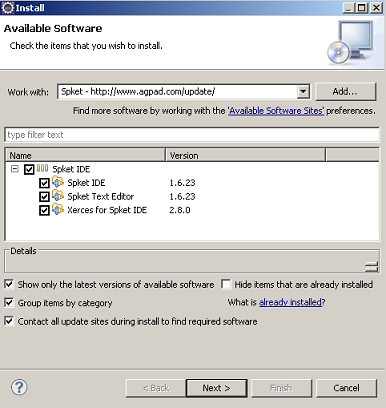This screenshot has height=408, width=386.
Task: Focus the type filter text field
Action: [x=192, y=135]
